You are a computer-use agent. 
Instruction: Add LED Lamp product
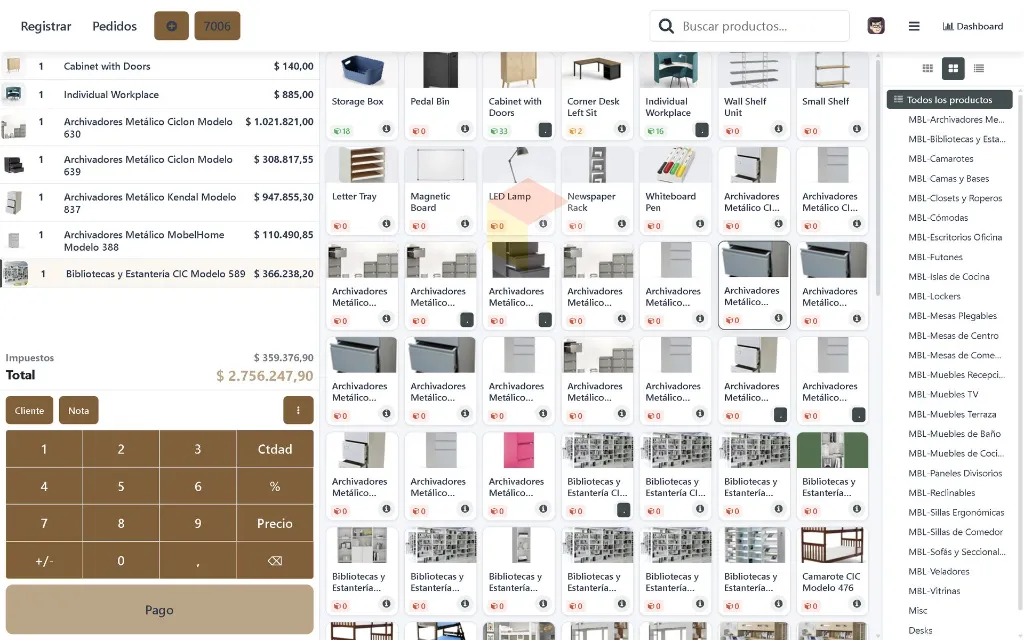click(519, 190)
